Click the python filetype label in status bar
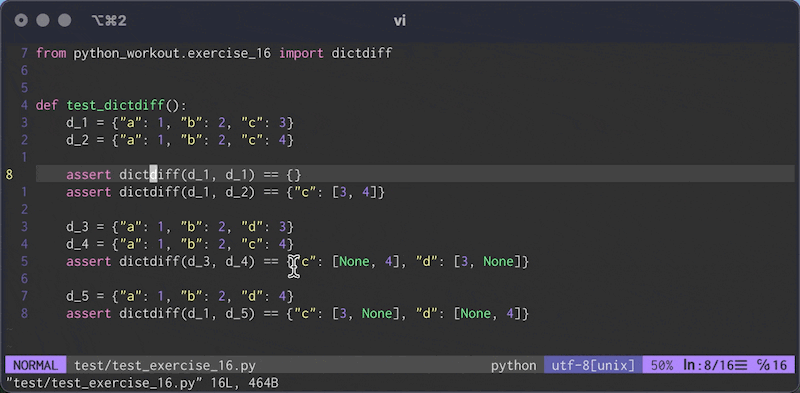The image size is (800, 393). (x=514, y=365)
